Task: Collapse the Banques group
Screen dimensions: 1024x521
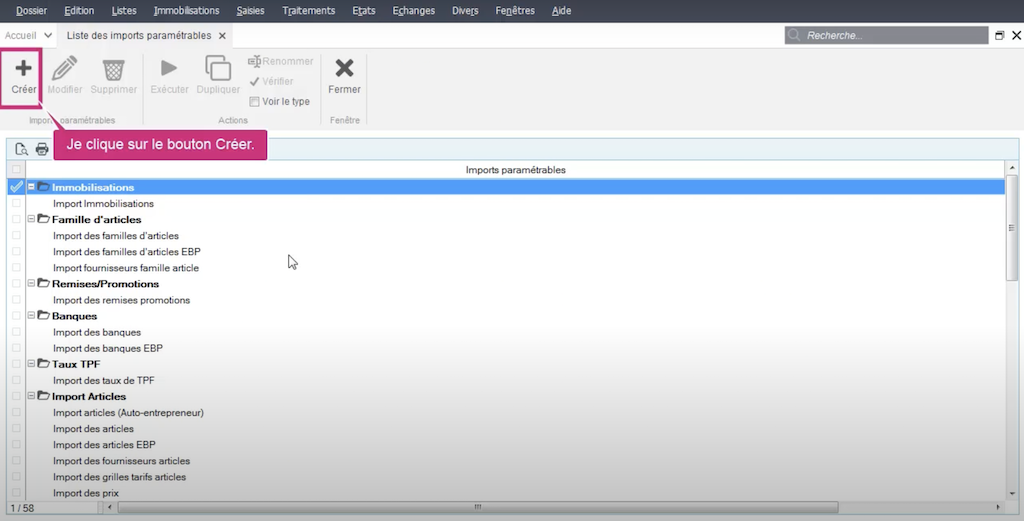Action: tap(31, 315)
